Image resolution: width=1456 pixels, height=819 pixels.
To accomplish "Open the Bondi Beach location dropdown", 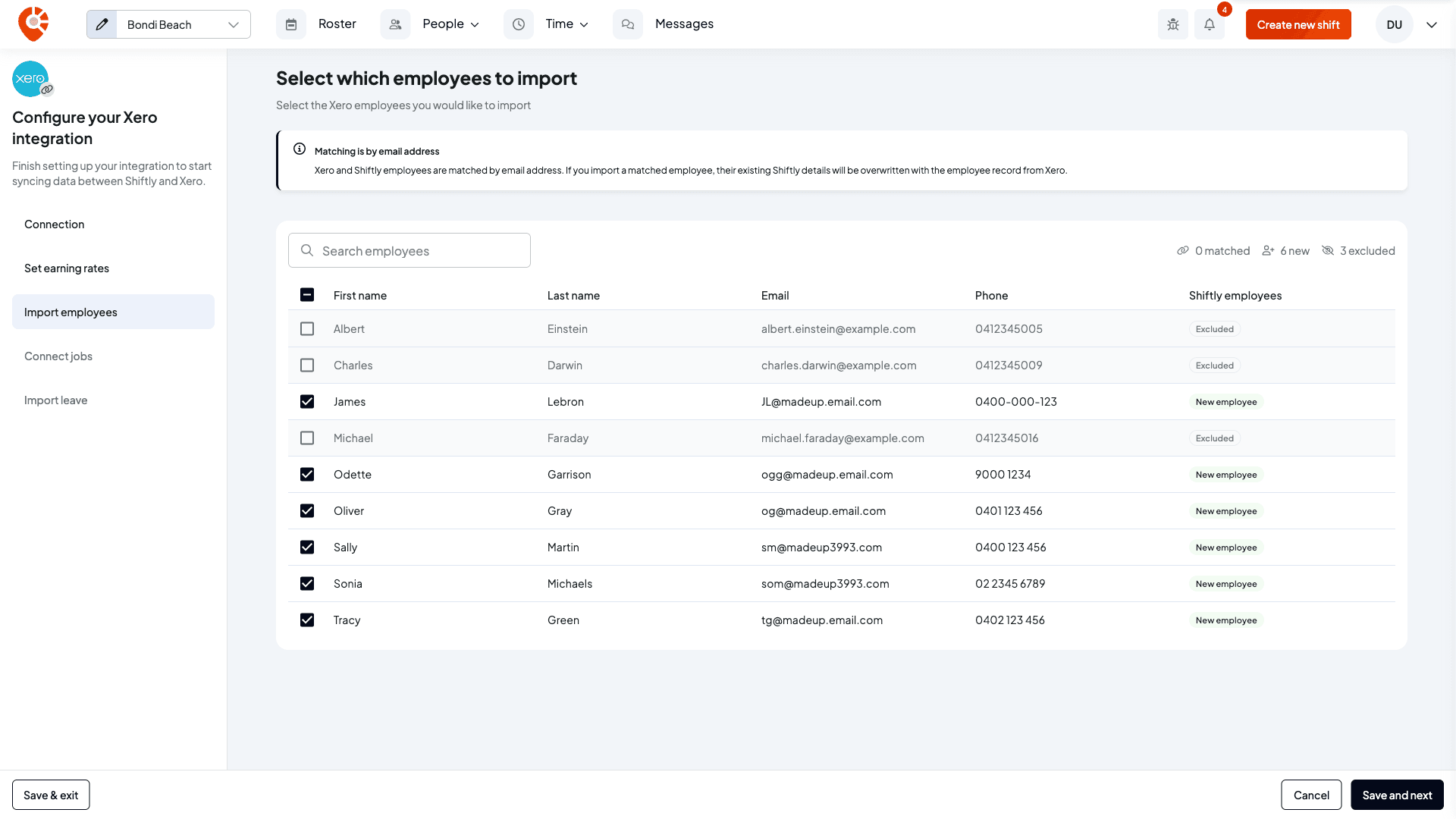I will (x=183, y=24).
